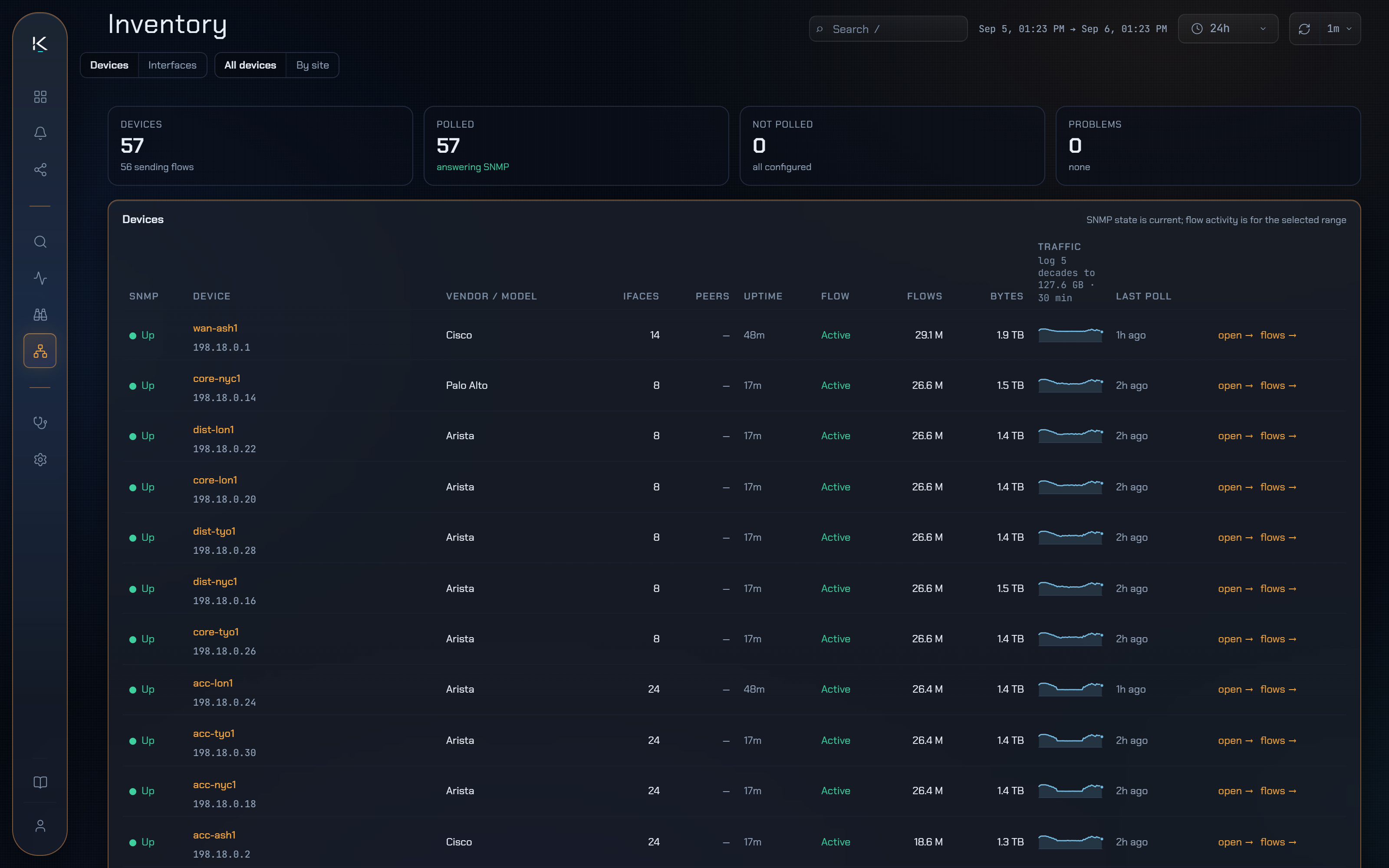
Task: Switch to the Interfaces tab
Action: click(x=172, y=65)
